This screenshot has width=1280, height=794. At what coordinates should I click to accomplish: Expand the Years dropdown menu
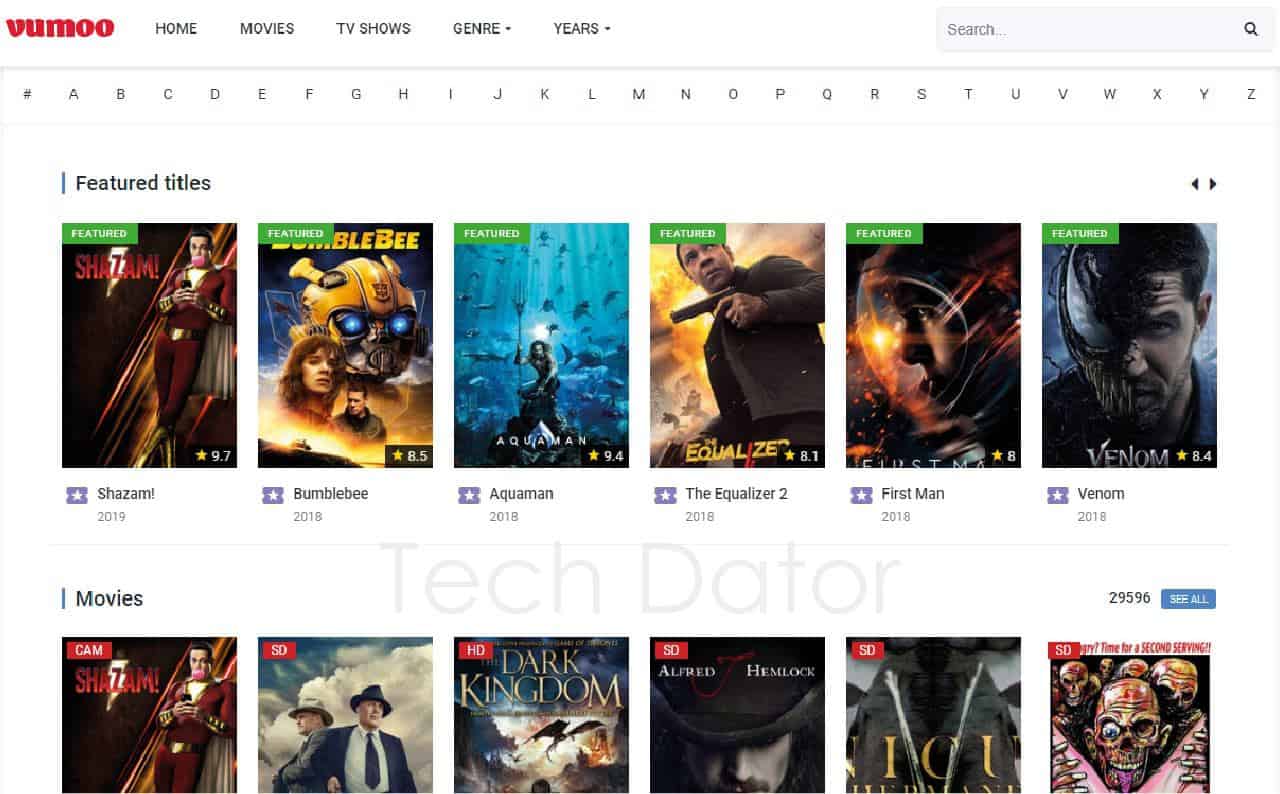coord(582,29)
